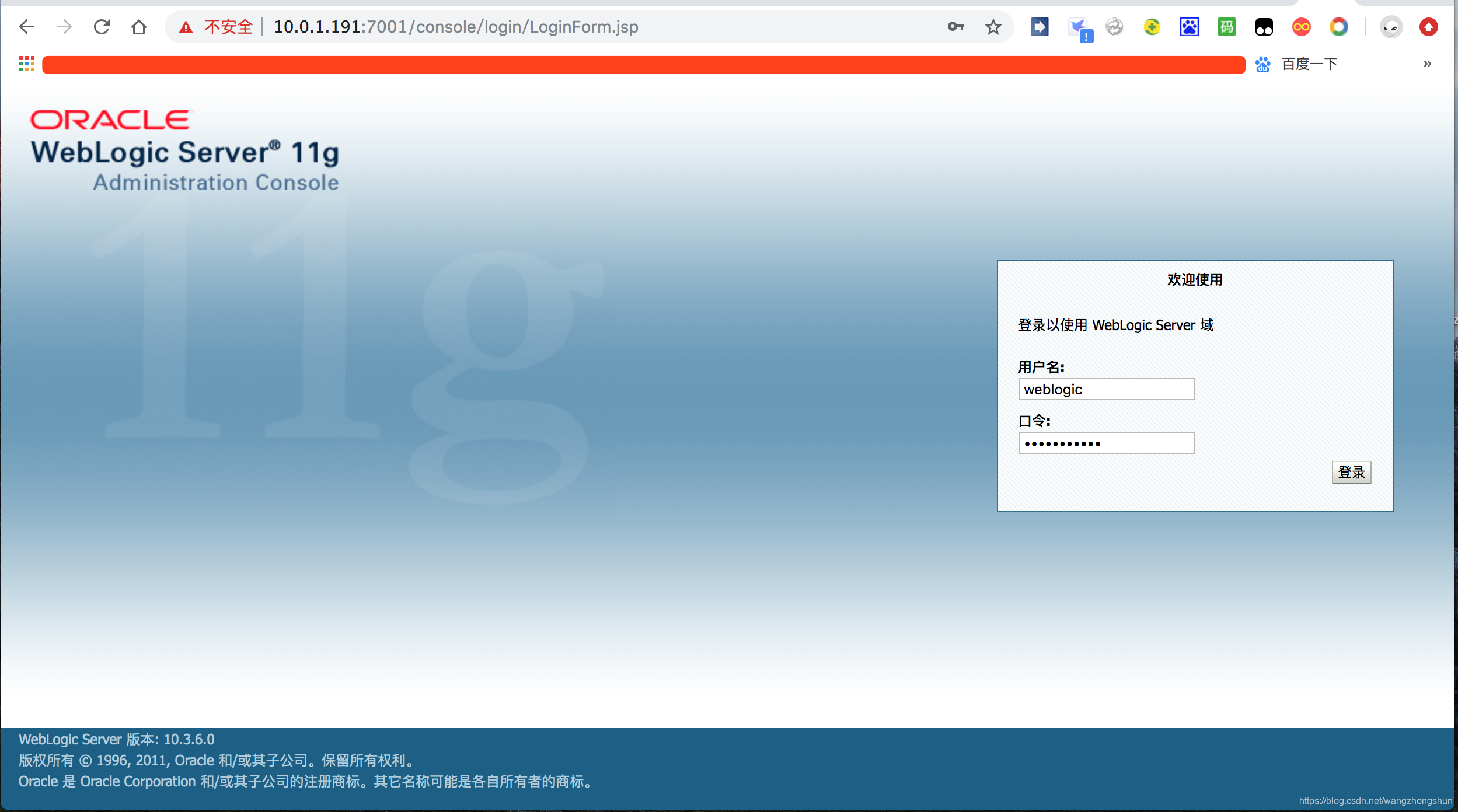This screenshot has width=1458, height=812.
Task: Reload the WebLogic login page
Action: coord(102,27)
